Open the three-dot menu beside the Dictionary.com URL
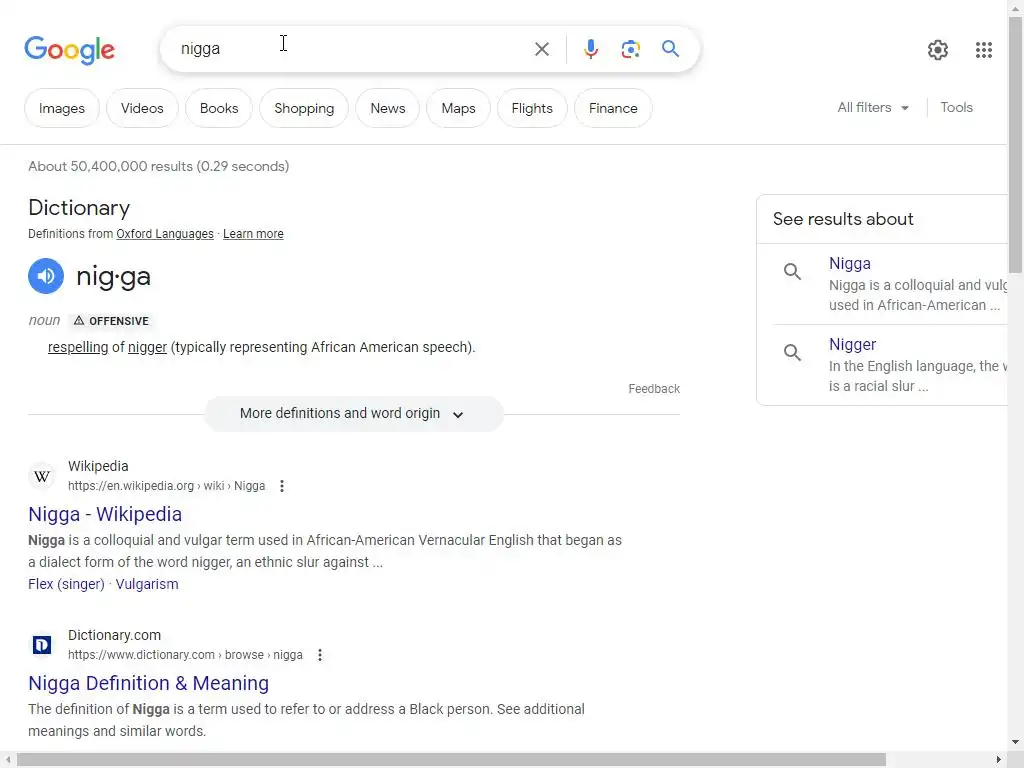 319,655
